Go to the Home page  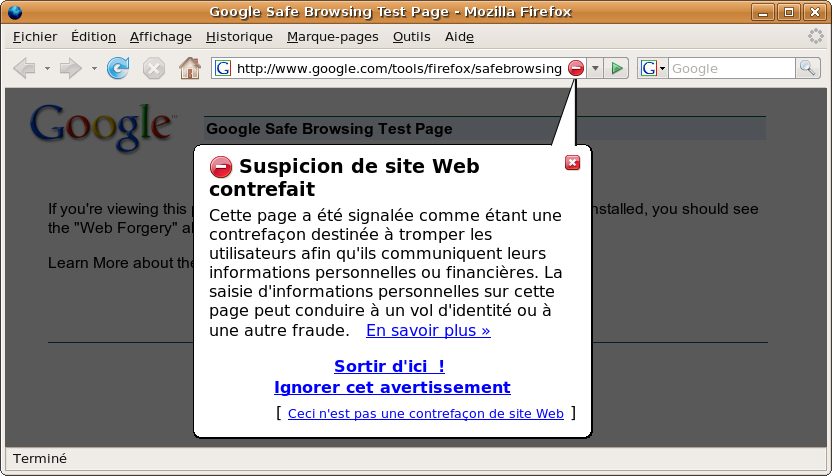189,68
